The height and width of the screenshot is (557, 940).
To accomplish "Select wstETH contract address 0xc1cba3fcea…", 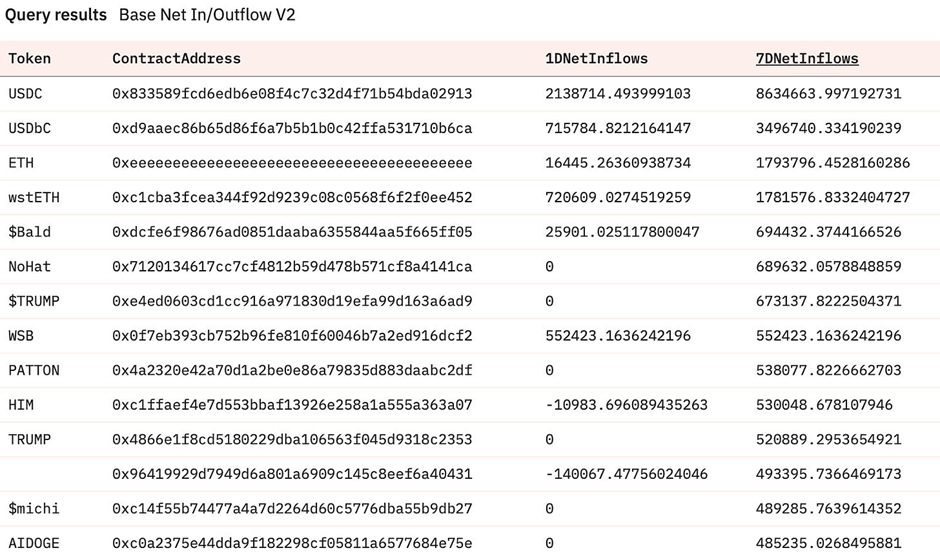I will 292,197.
